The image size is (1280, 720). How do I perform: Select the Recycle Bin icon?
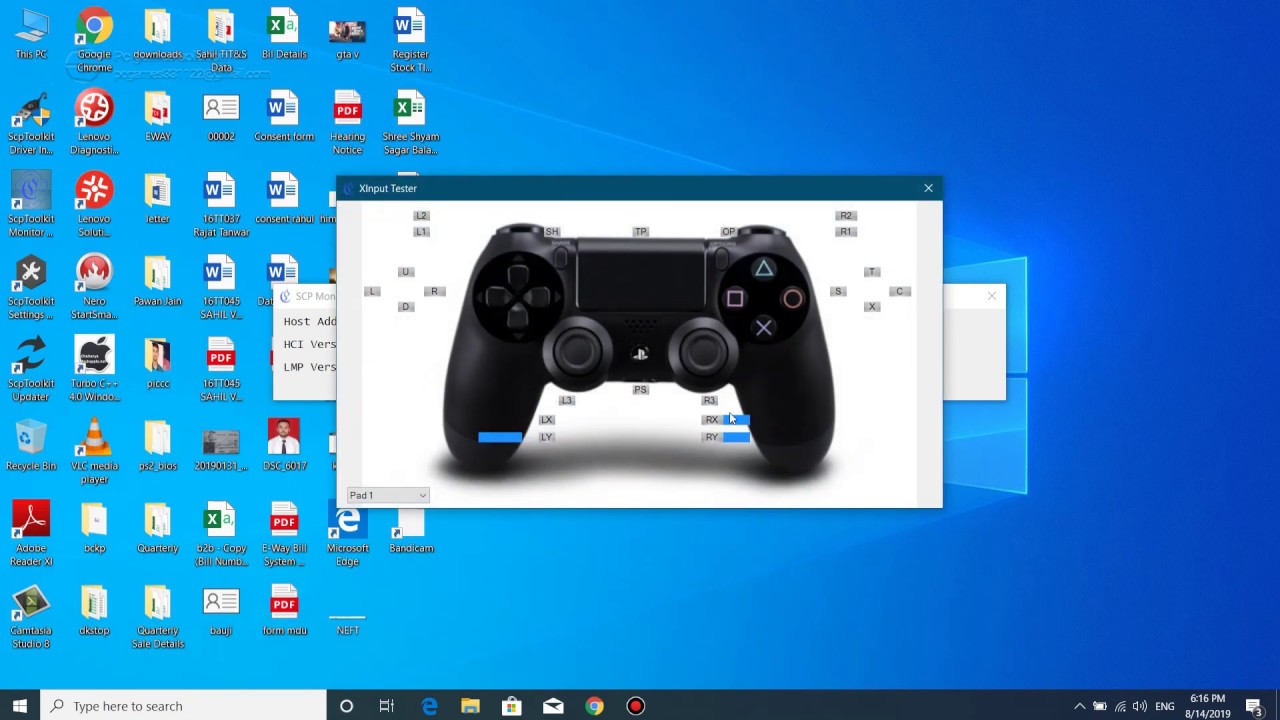(x=31, y=446)
